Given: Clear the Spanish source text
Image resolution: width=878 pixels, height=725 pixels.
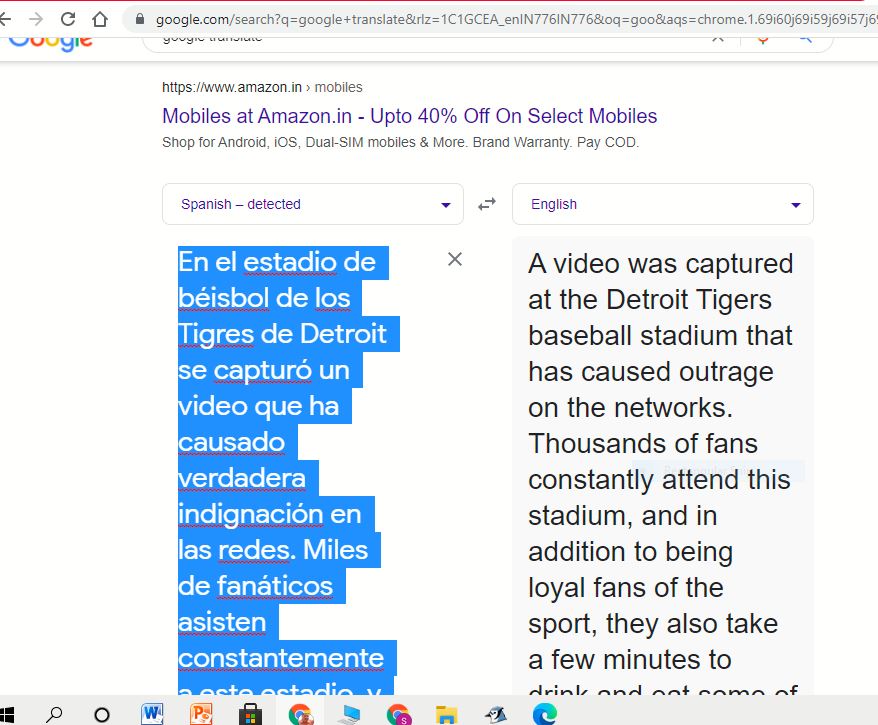Looking at the screenshot, I should tap(455, 260).
